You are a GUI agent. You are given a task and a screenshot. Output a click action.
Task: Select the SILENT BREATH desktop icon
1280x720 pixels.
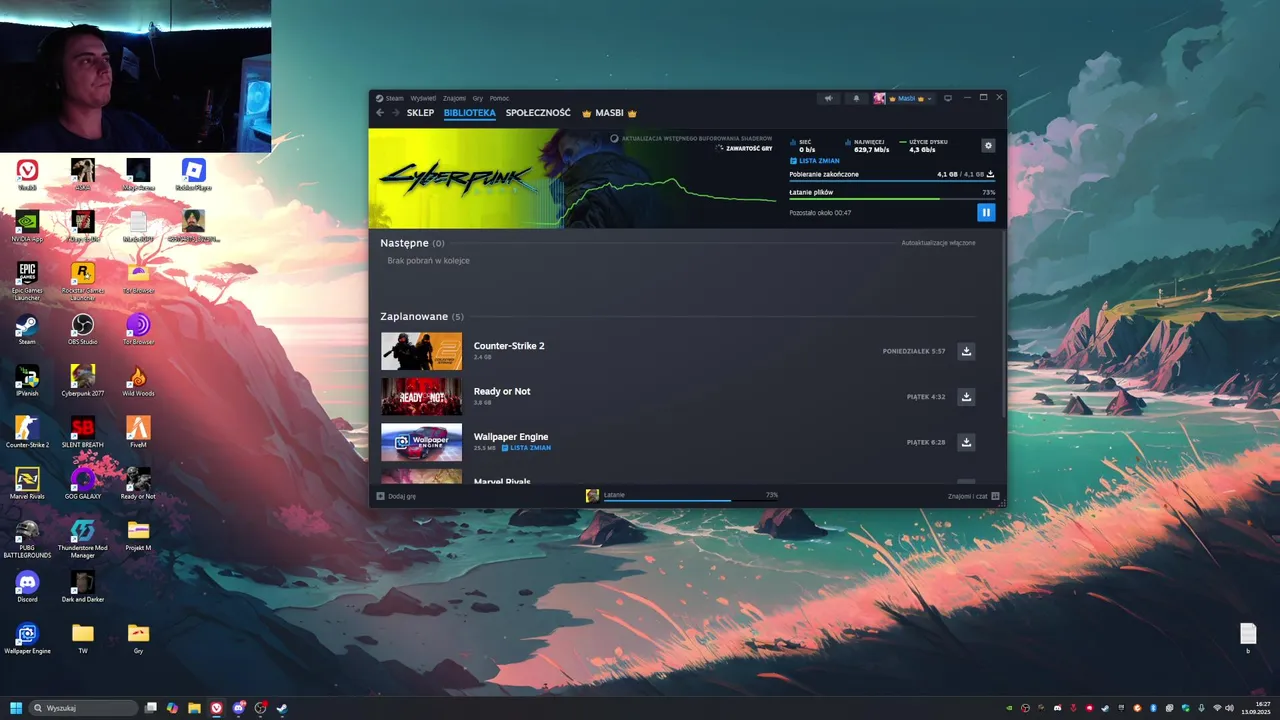(x=83, y=431)
